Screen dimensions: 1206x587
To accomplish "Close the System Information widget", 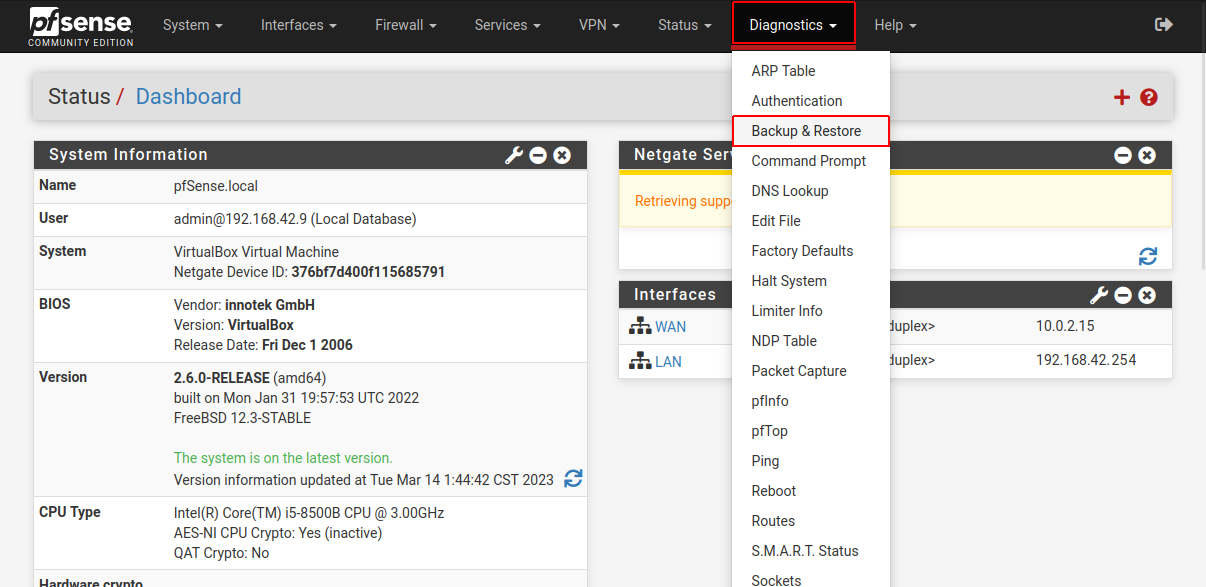I will click(562, 155).
